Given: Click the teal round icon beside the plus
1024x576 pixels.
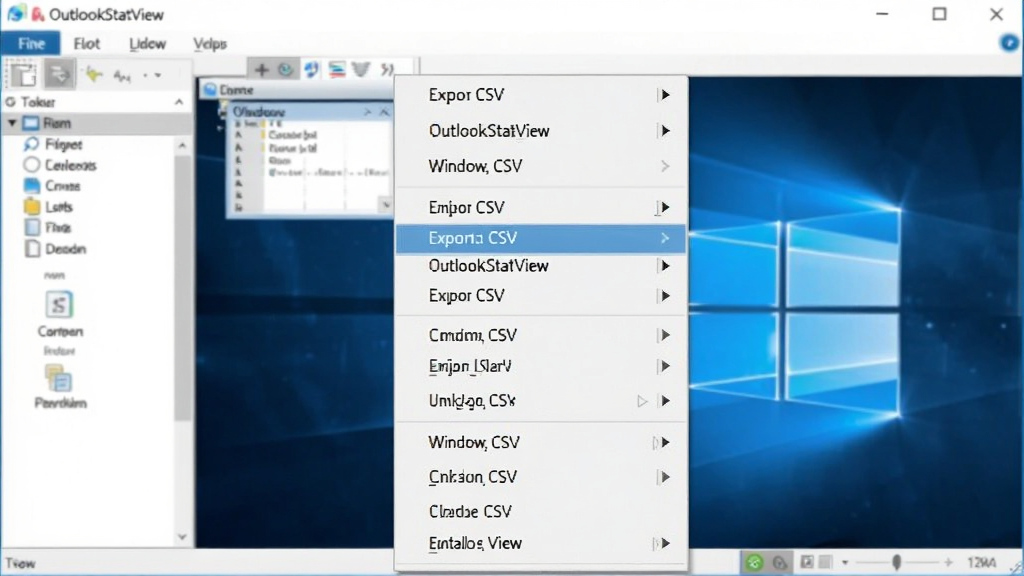Looking at the screenshot, I should [x=285, y=69].
